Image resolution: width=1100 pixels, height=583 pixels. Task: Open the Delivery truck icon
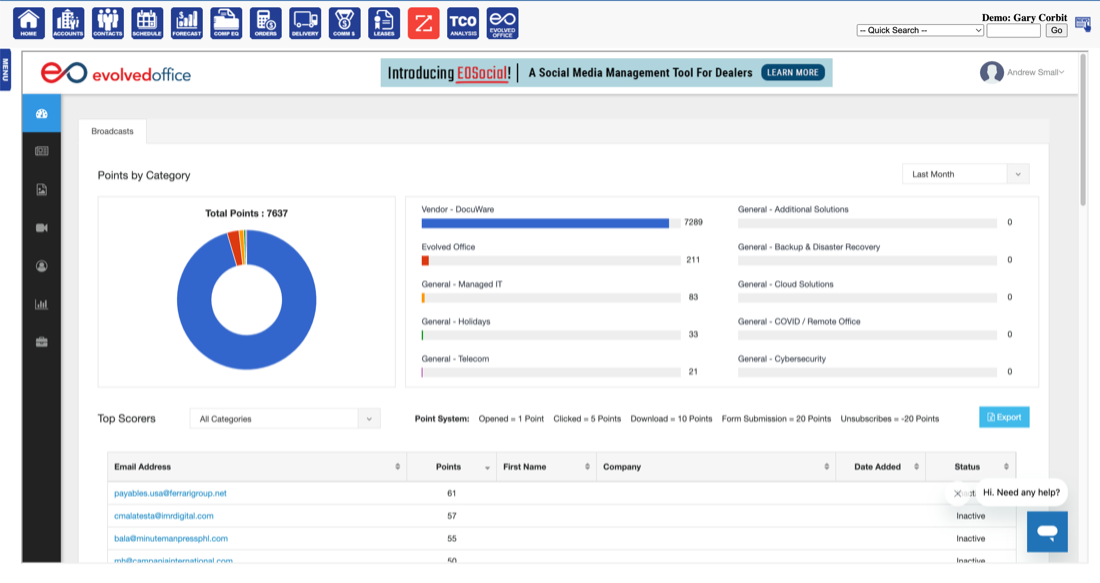[x=305, y=23]
